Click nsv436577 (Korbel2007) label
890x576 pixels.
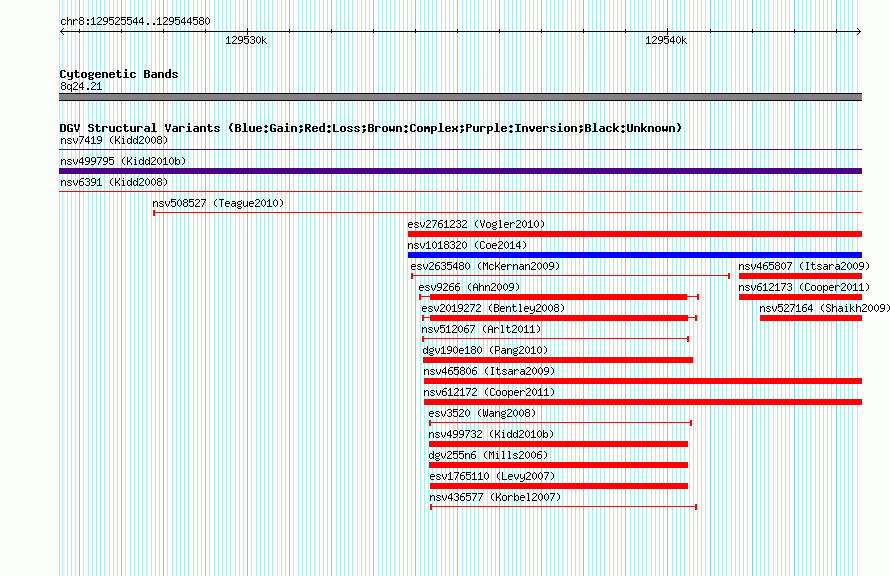point(495,497)
